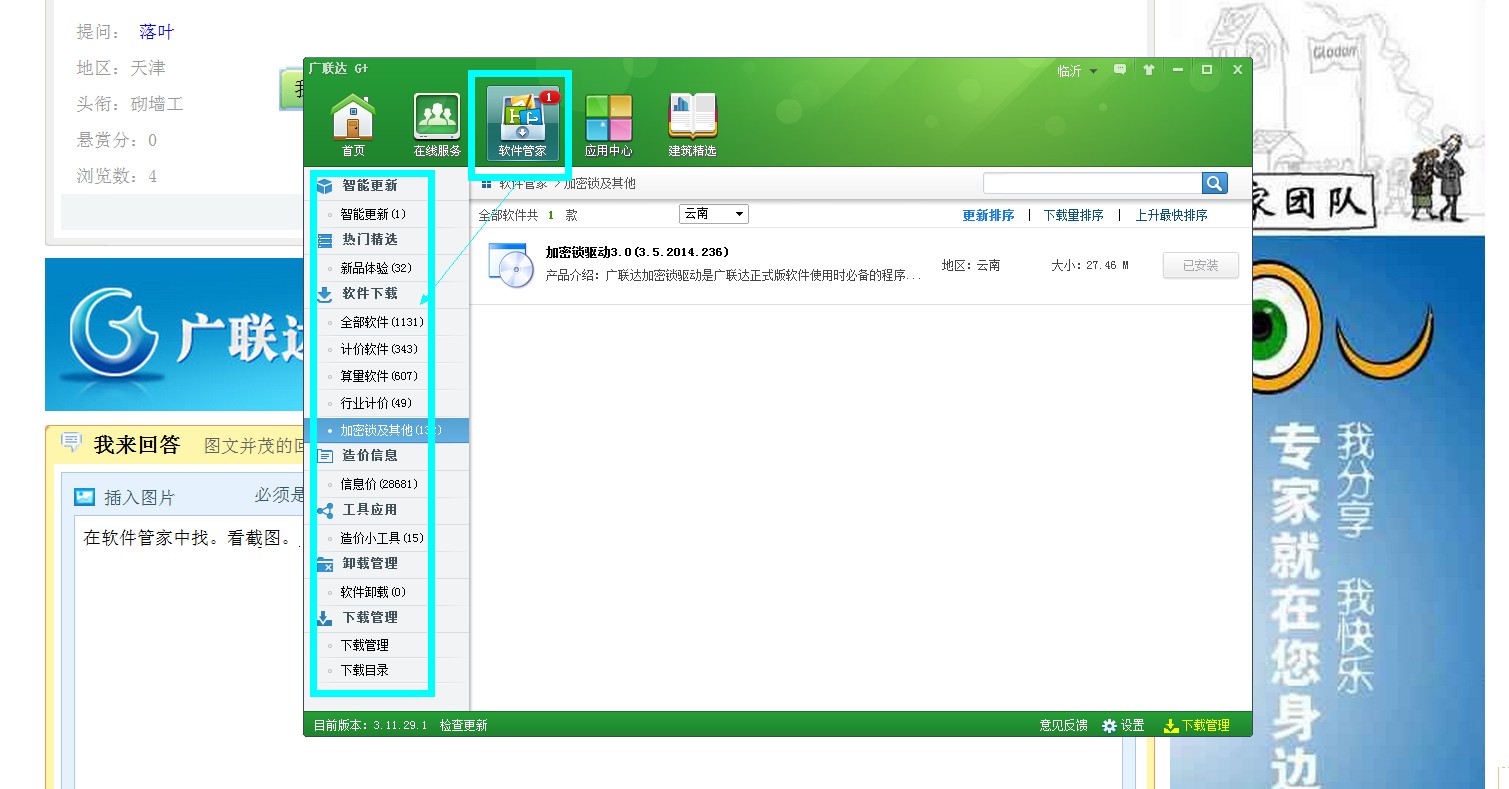Click the 软件管家 breadcrumb link
Image resolution: width=1509 pixels, height=789 pixels.
tap(523, 184)
